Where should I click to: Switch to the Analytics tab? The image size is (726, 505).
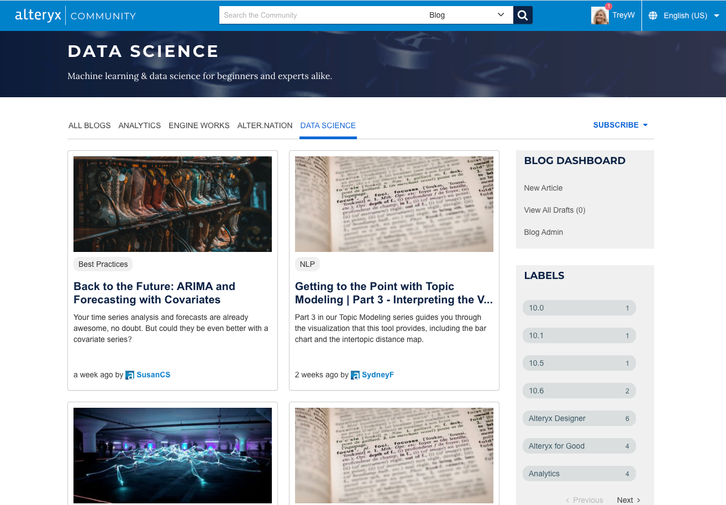139,125
